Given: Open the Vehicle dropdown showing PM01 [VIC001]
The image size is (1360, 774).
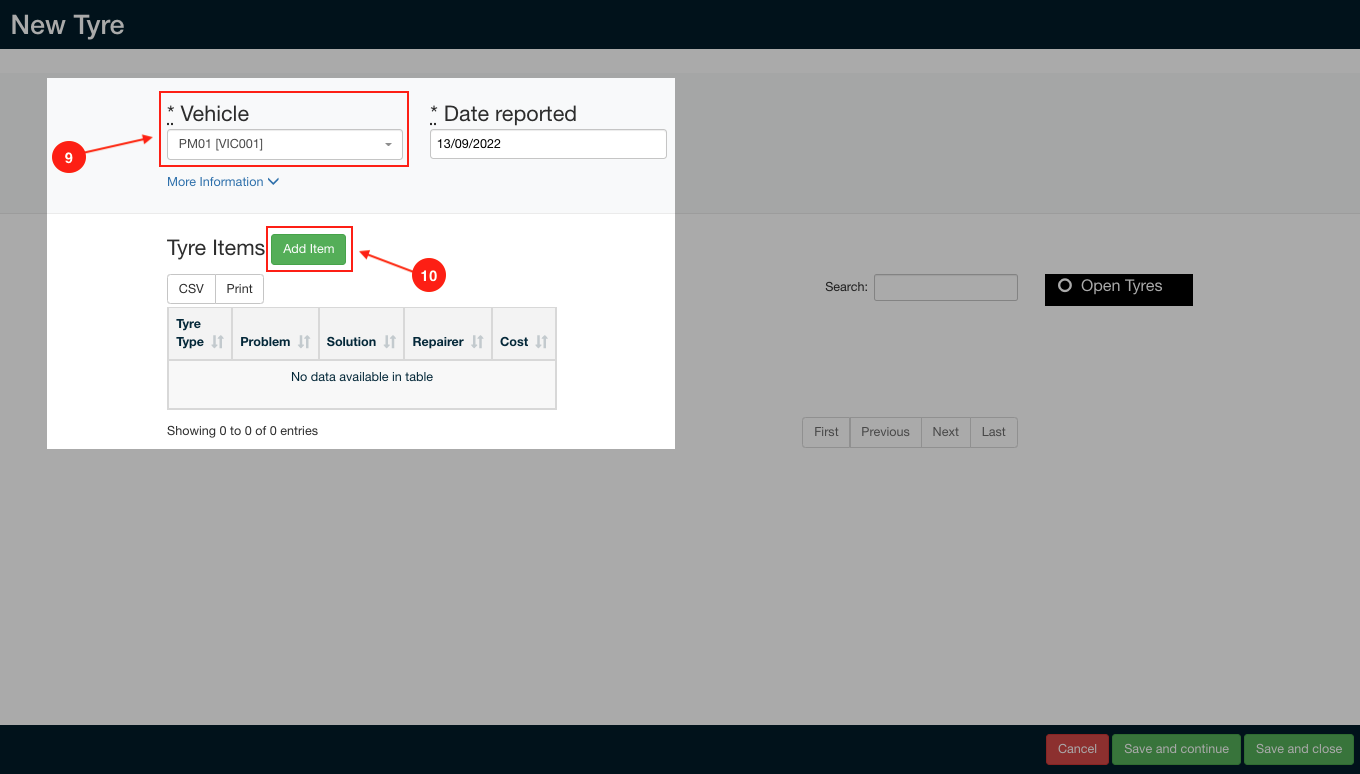Looking at the screenshot, I should click(284, 144).
